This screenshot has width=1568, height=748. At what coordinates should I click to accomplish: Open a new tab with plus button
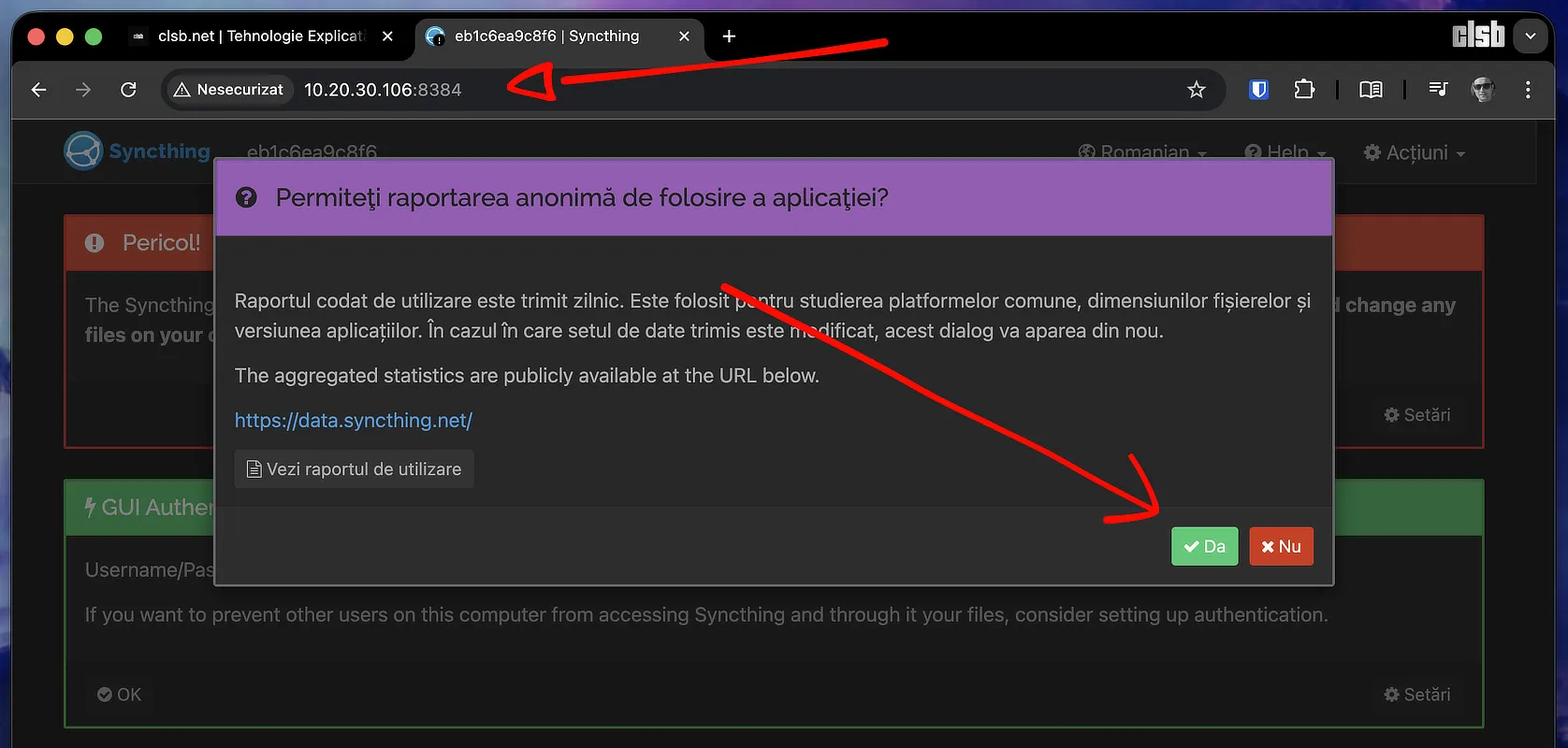pyautogui.click(x=729, y=36)
